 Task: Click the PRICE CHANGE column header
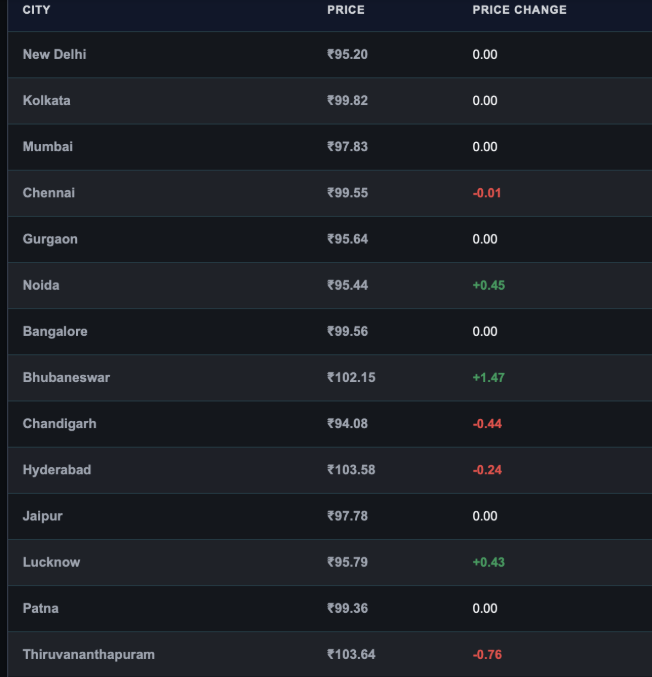pos(519,10)
